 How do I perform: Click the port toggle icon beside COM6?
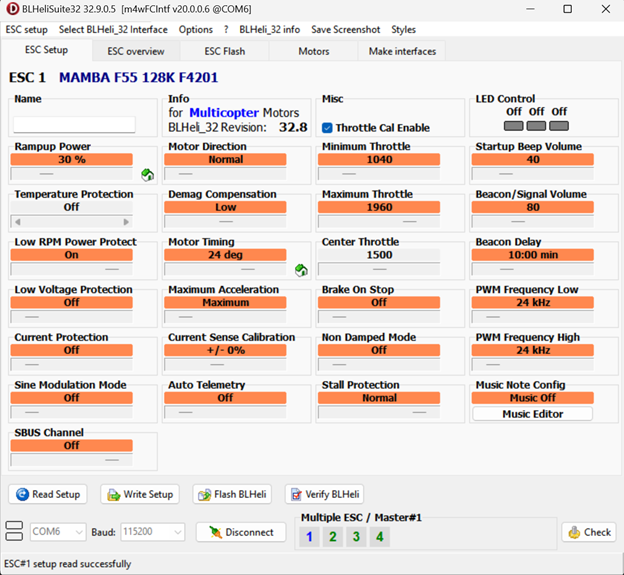tap(14, 531)
